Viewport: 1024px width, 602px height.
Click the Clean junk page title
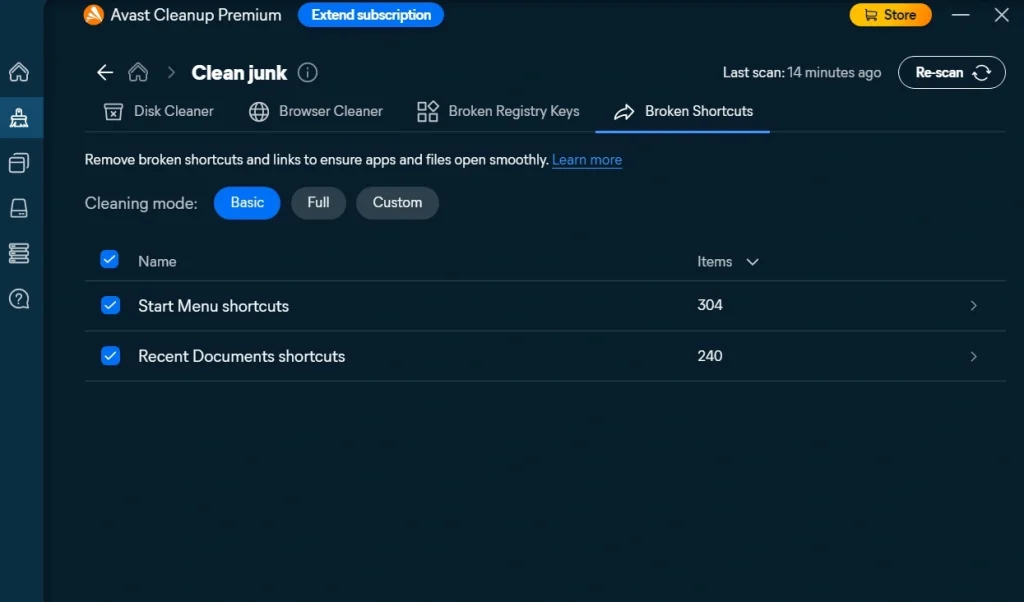(239, 73)
